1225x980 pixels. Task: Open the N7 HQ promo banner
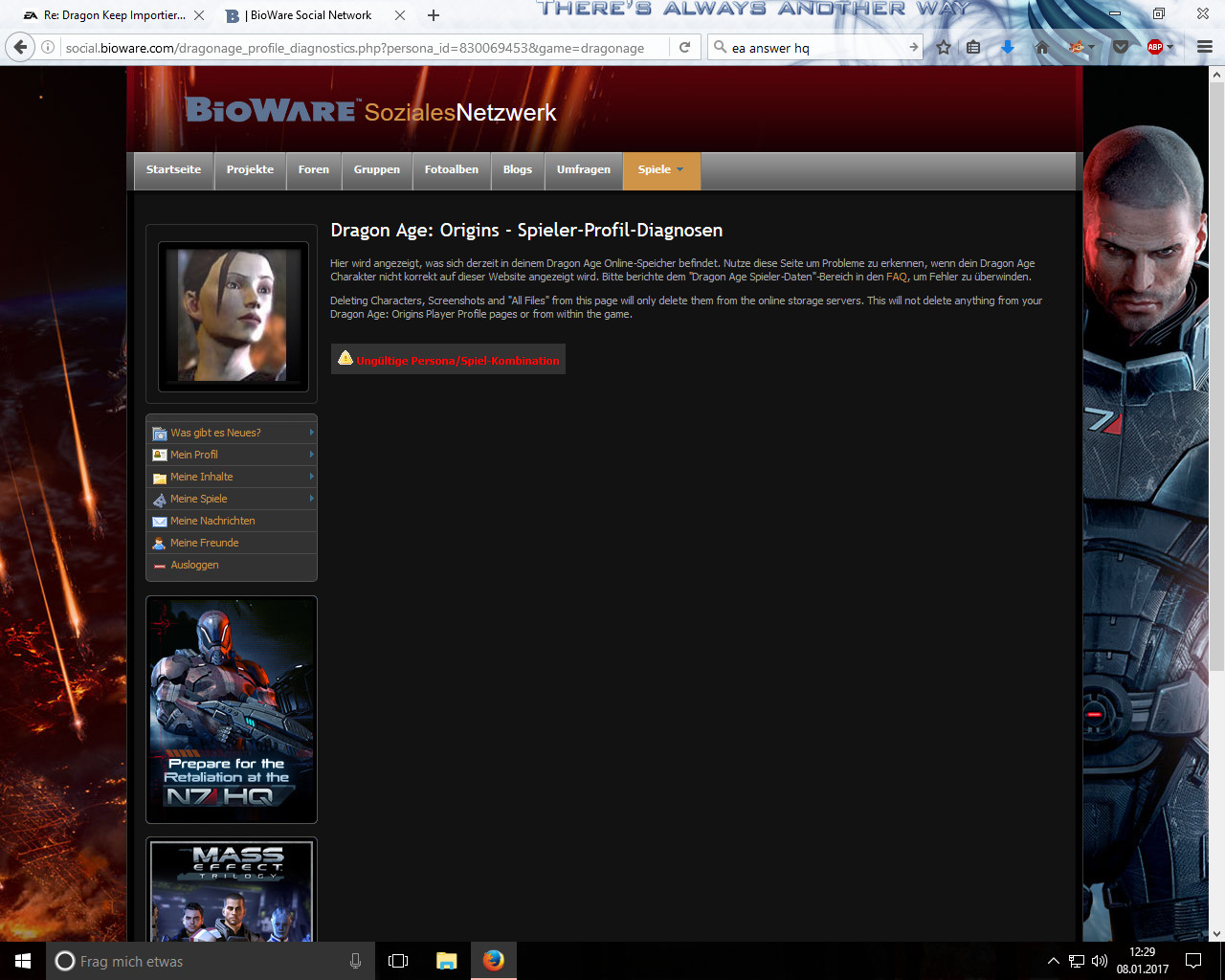232,709
